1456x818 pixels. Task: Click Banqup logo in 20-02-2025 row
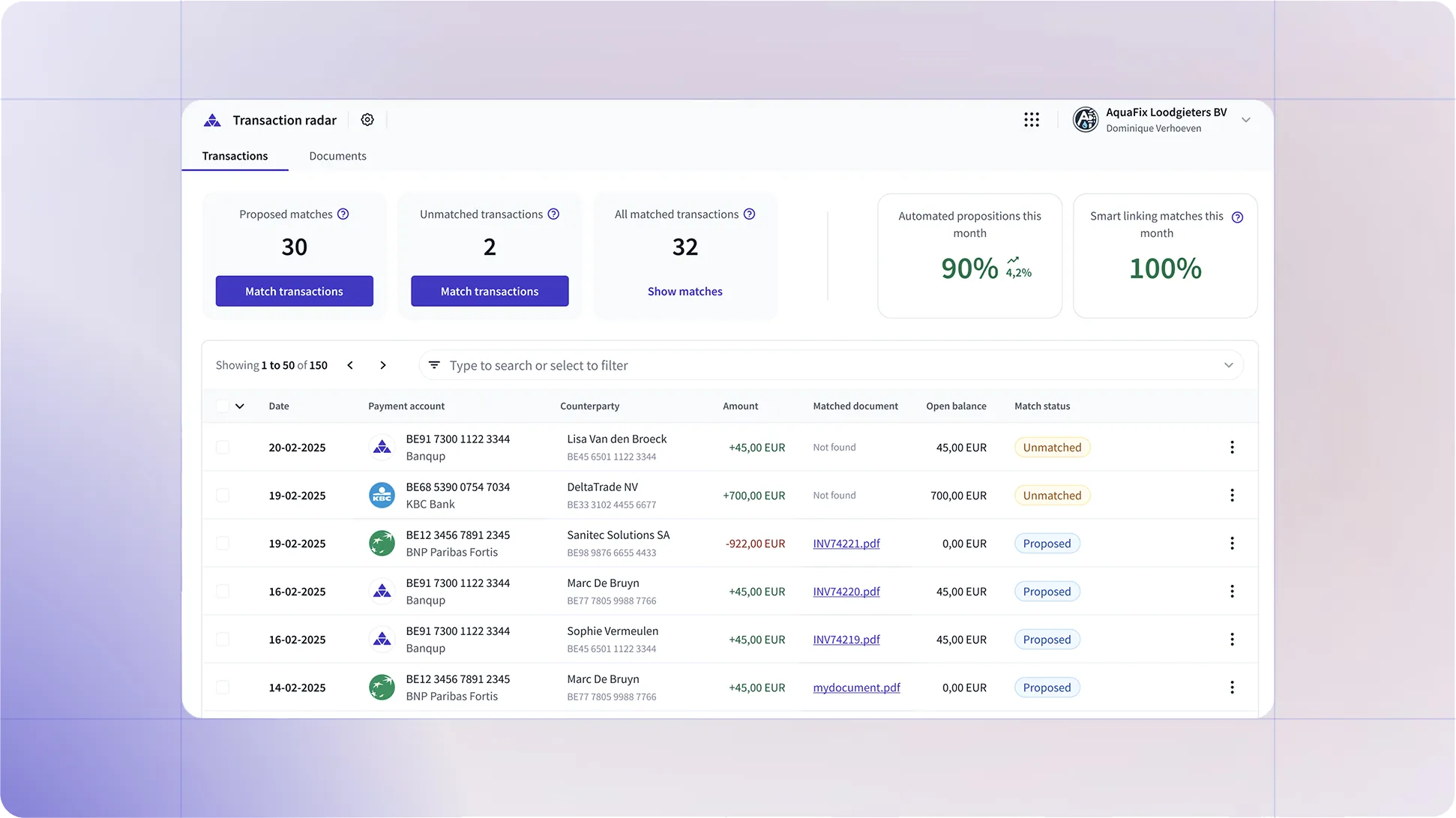(x=382, y=448)
